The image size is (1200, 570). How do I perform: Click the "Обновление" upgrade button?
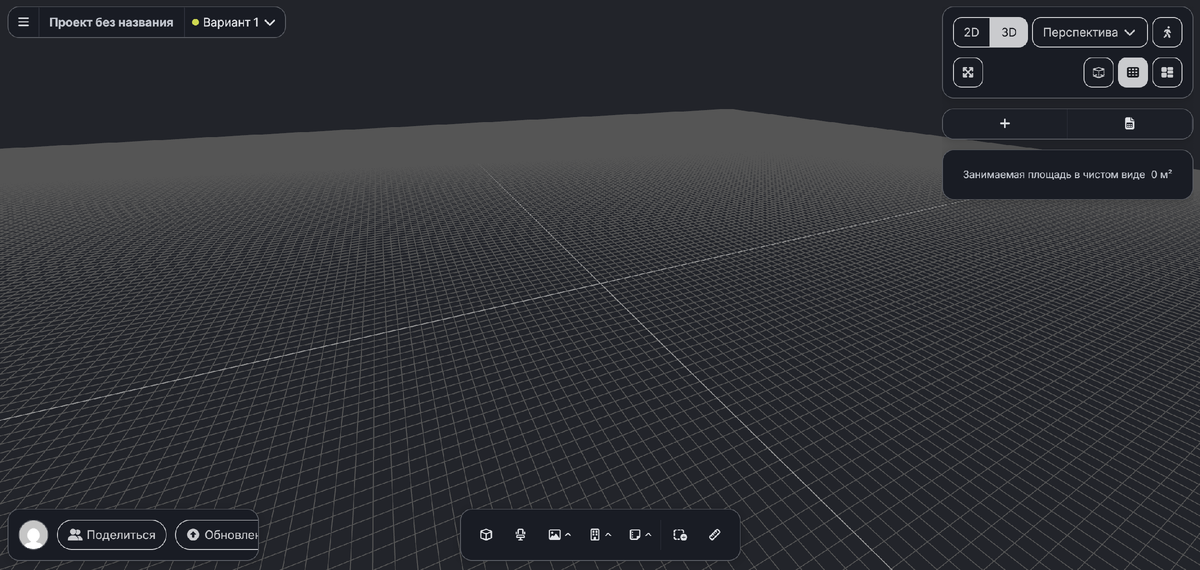[217, 535]
